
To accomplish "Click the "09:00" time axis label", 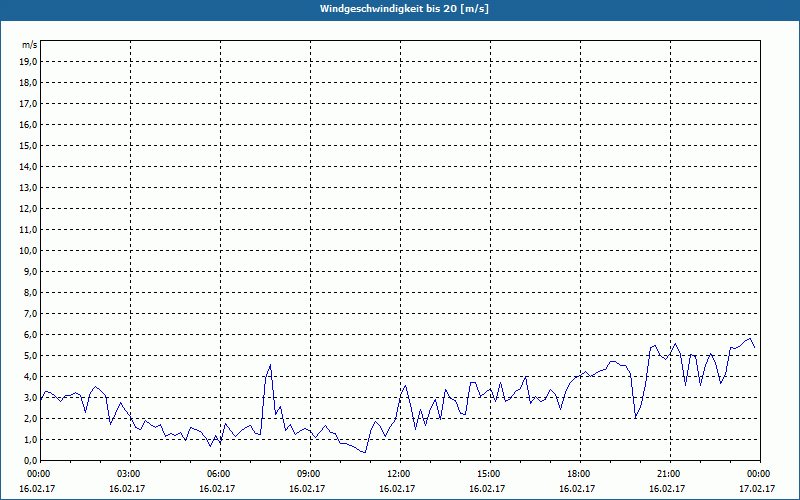I will tap(310, 474).
